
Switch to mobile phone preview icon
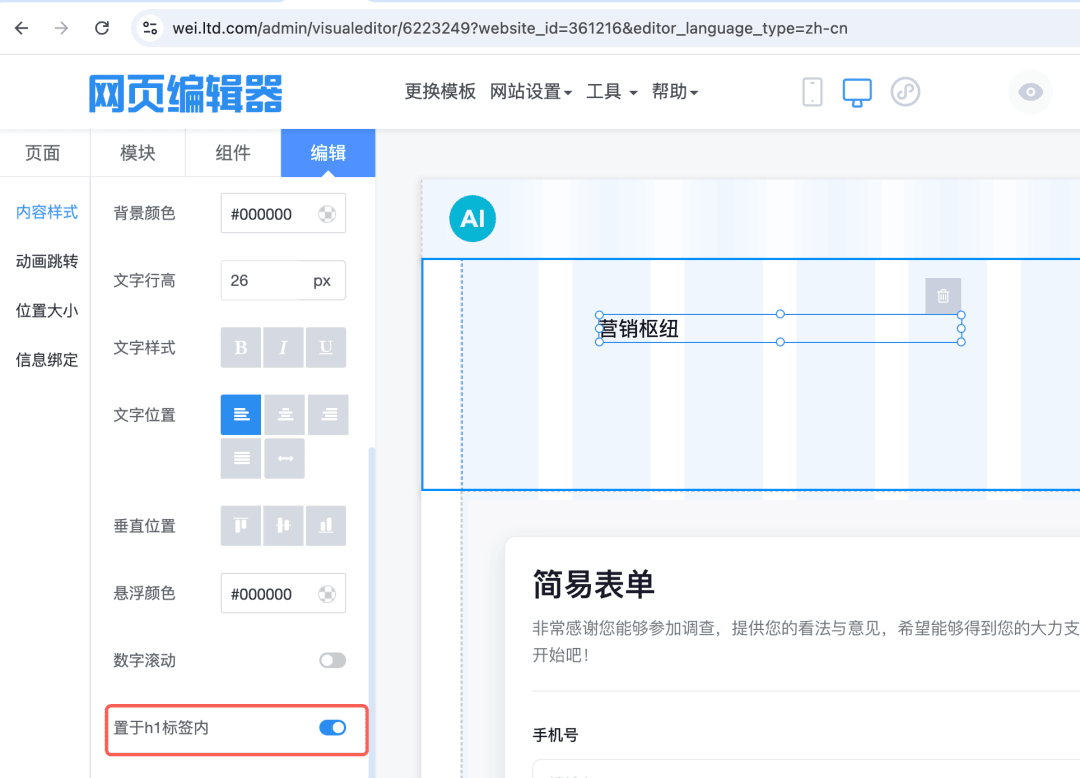(x=812, y=92)
